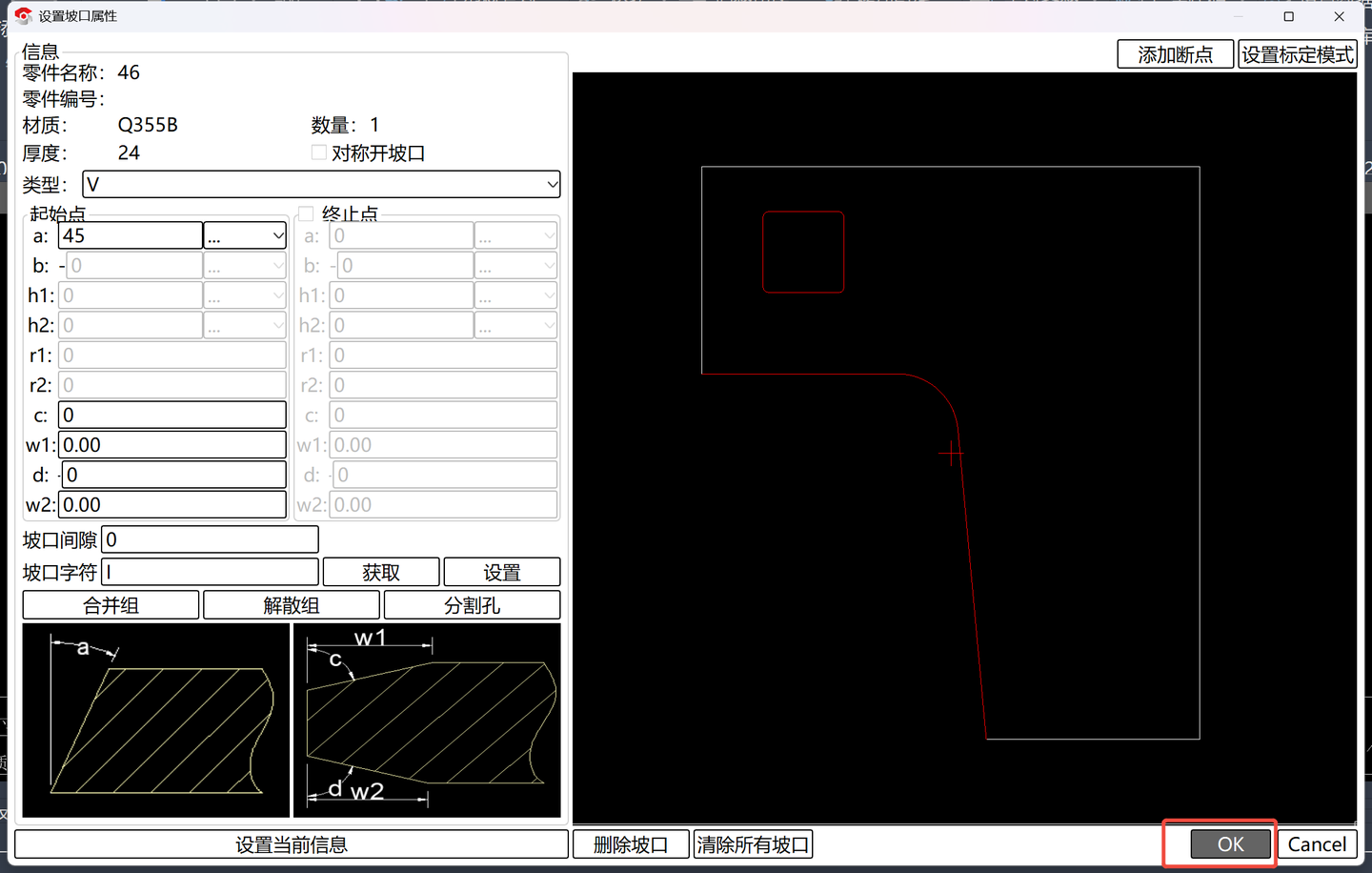This screenshot has width=1372, height=873.
Task: Select the red square hole in preview
Action: tap(803, 252)
